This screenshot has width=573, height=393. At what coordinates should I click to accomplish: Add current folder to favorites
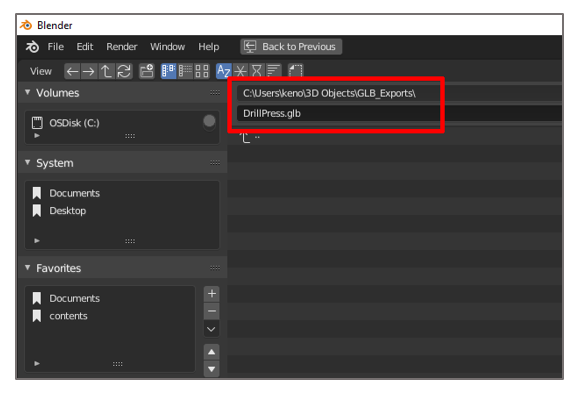pyautogui.click(x=212, y=294)
